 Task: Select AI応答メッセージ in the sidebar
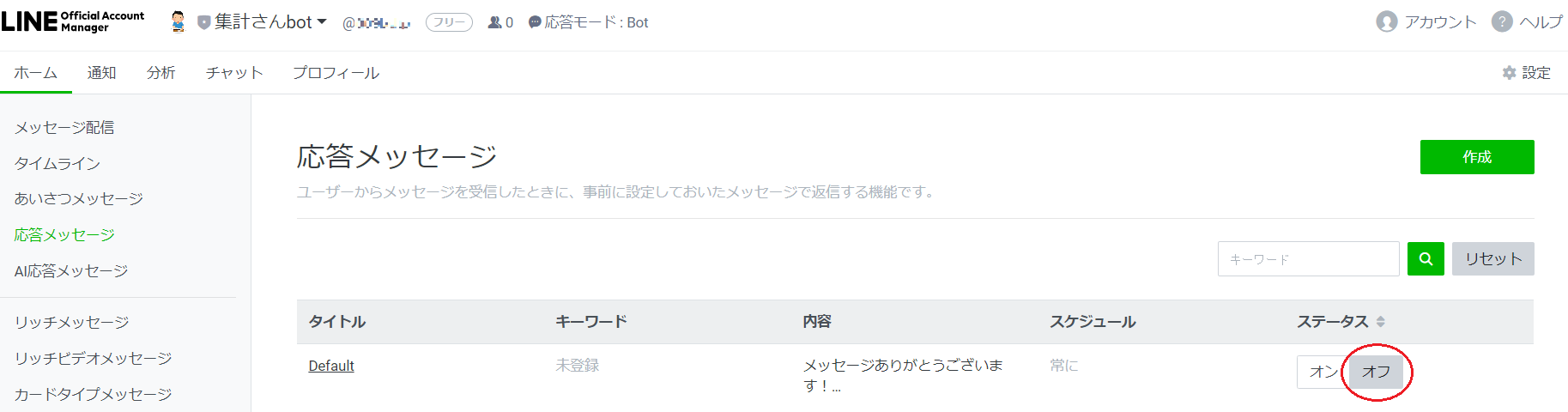tap(71, 271)
